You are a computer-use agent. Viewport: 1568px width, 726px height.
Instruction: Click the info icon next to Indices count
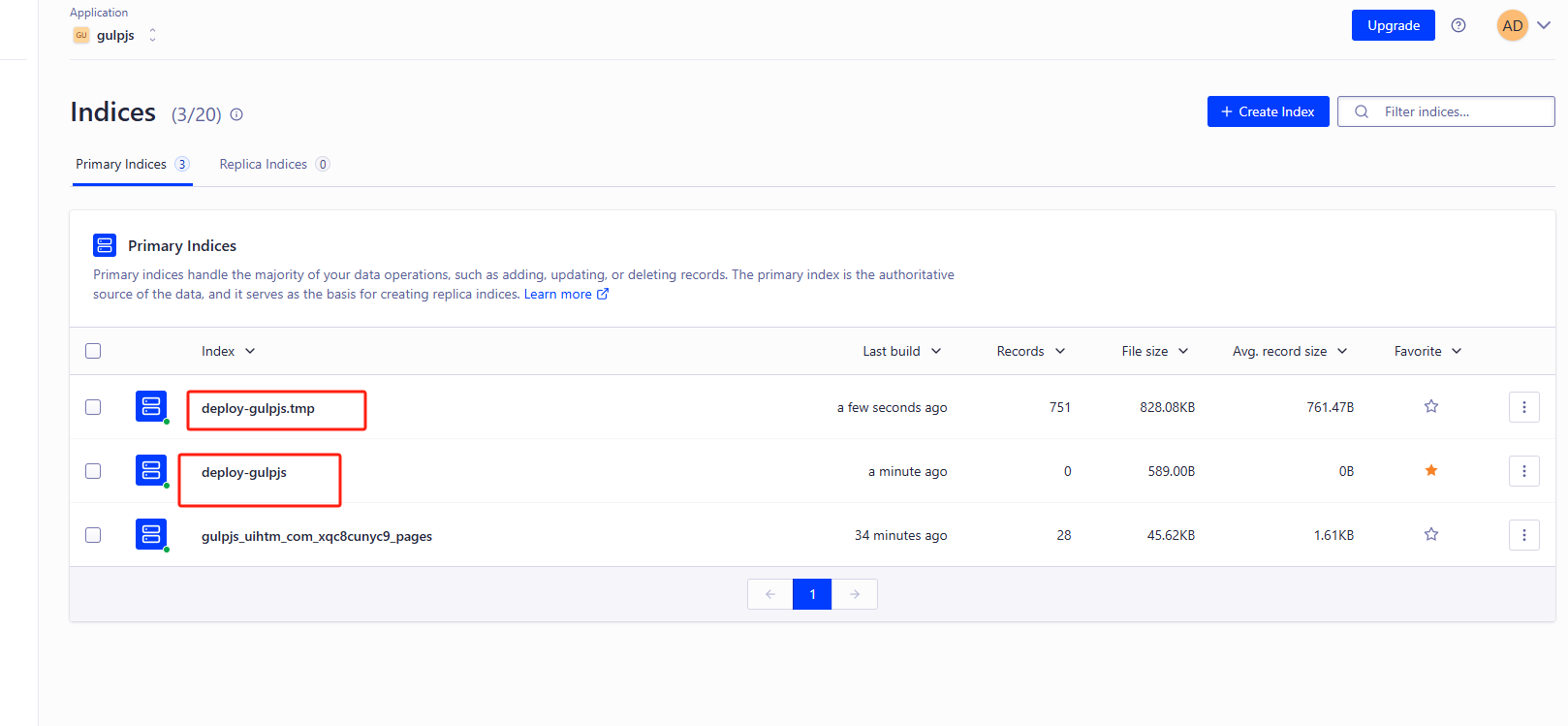click(236, 114)
